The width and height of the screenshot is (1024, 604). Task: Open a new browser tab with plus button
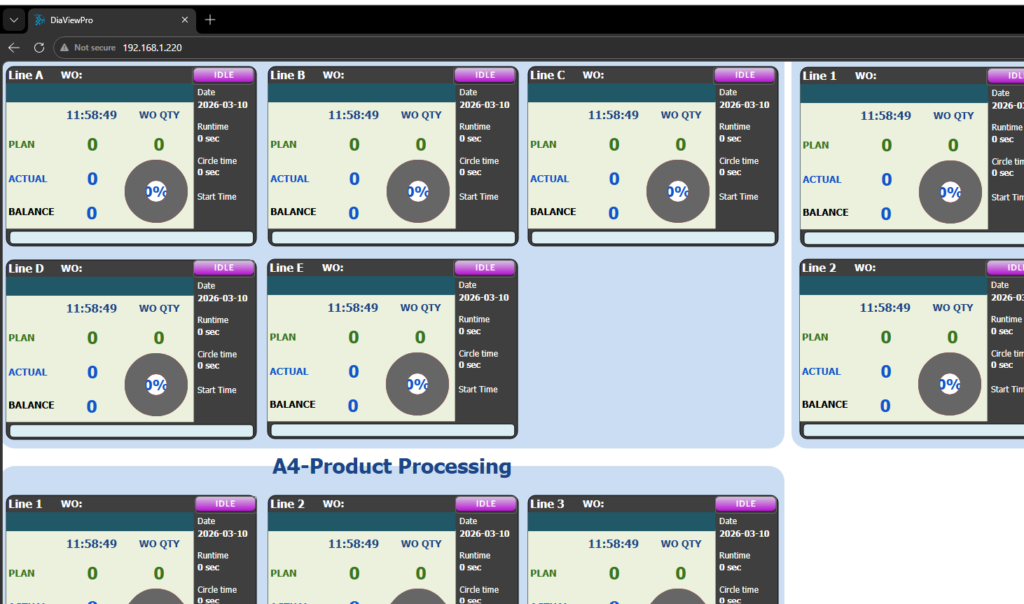(210, 20)
